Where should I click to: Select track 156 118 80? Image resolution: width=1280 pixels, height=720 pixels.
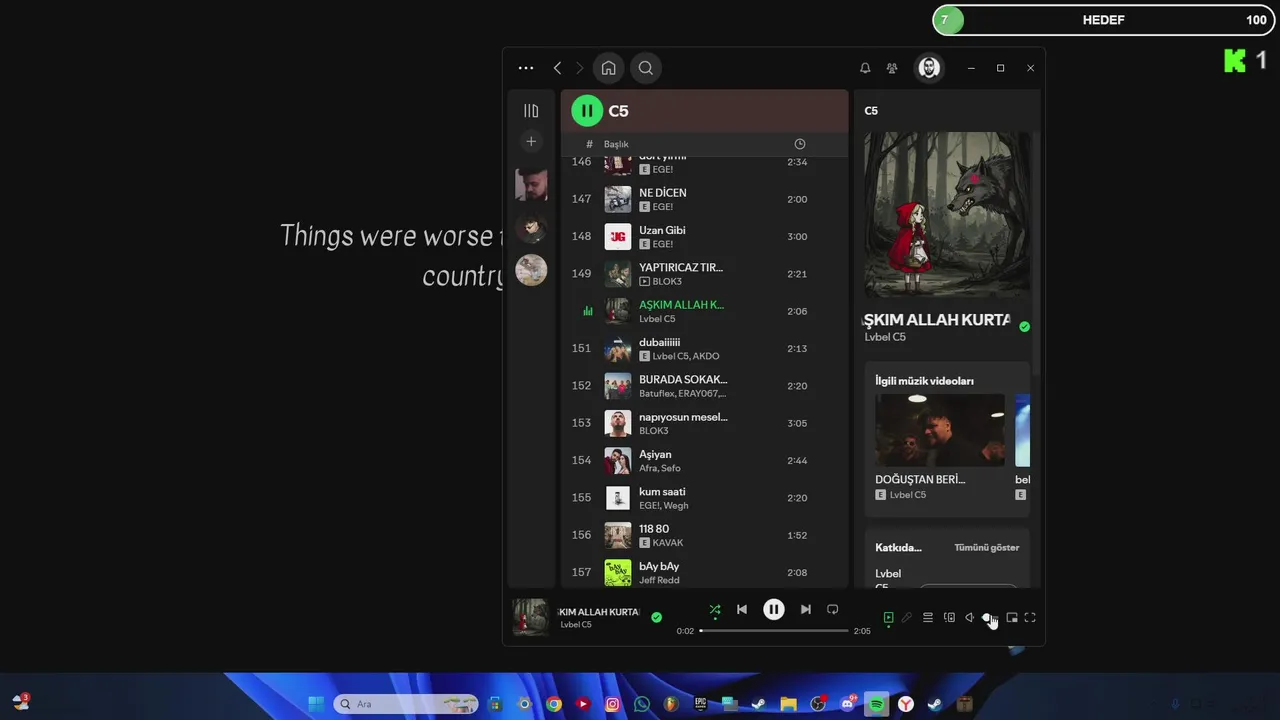coord(704,535)
